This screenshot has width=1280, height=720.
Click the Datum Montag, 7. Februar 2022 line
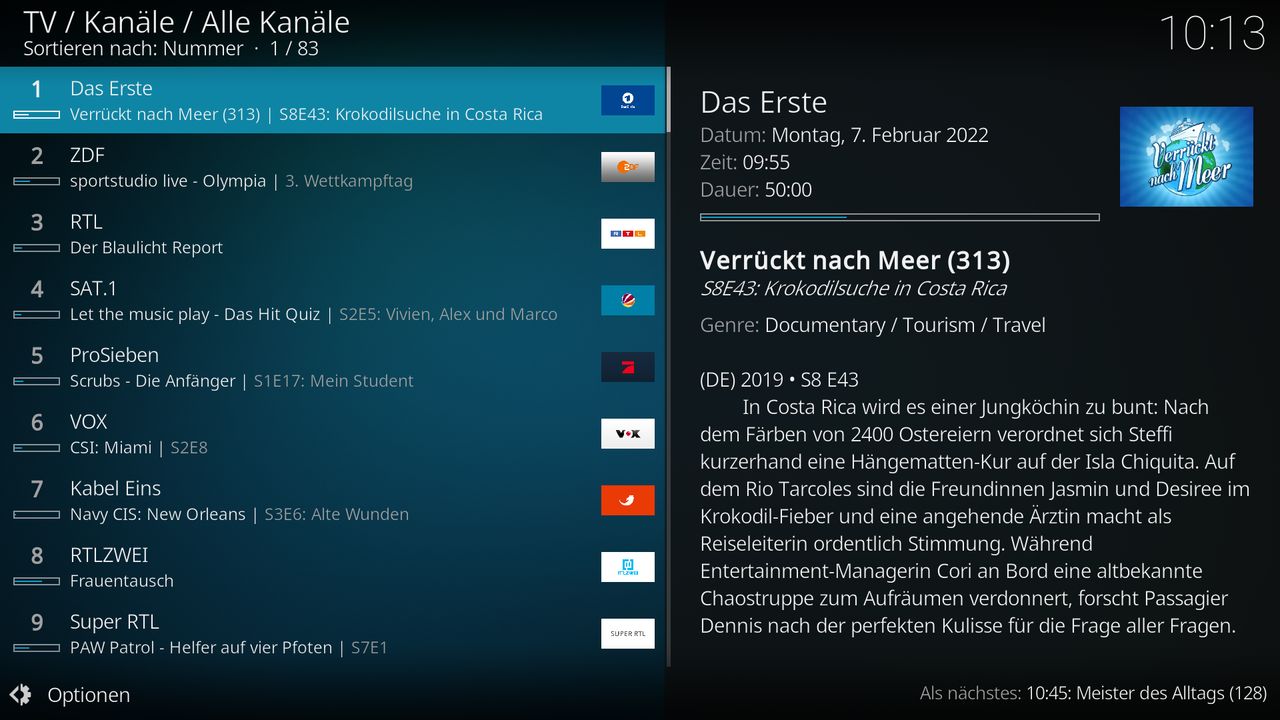844,135
